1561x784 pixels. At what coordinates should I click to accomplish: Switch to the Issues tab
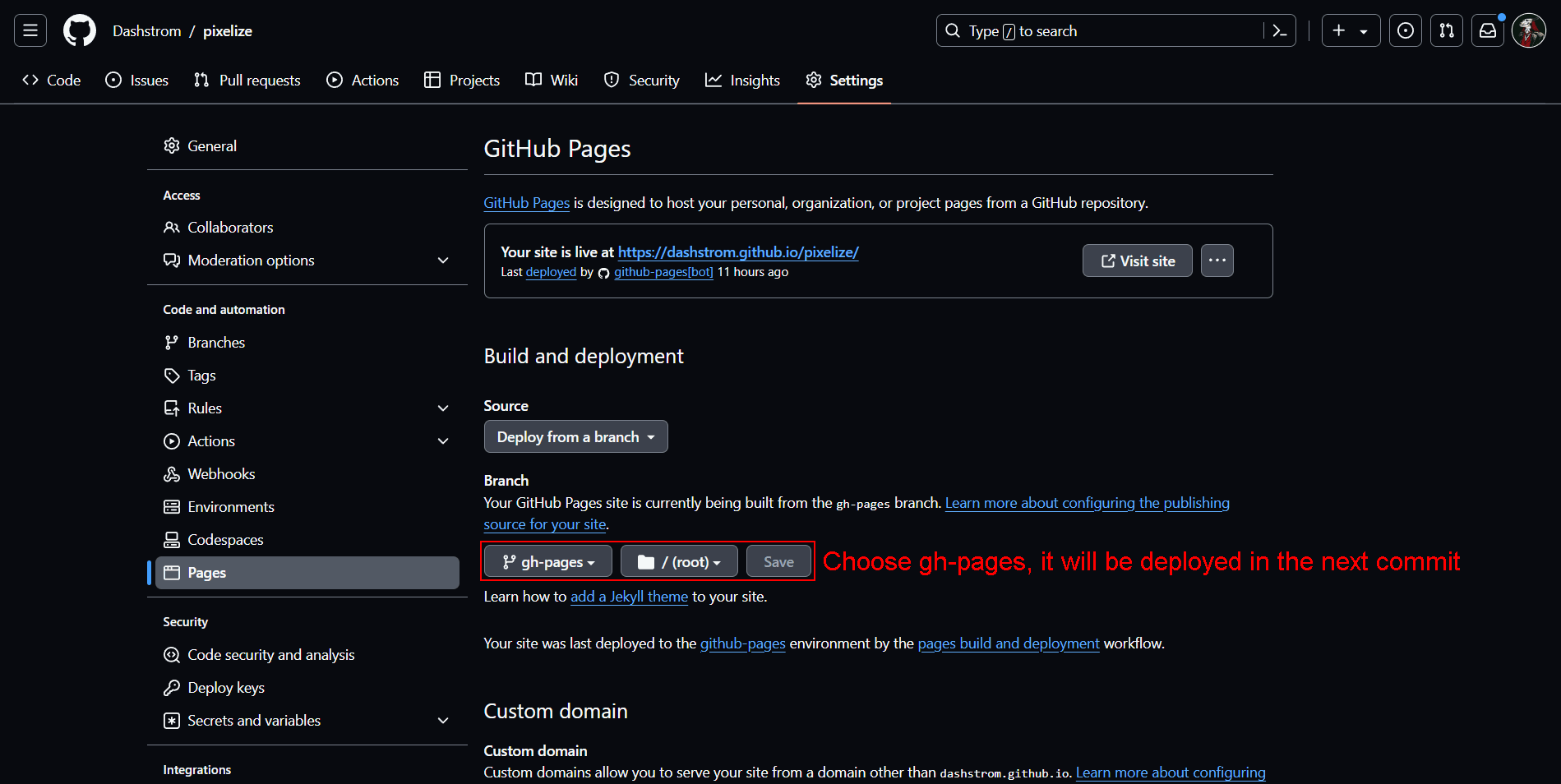click(137, 80)
